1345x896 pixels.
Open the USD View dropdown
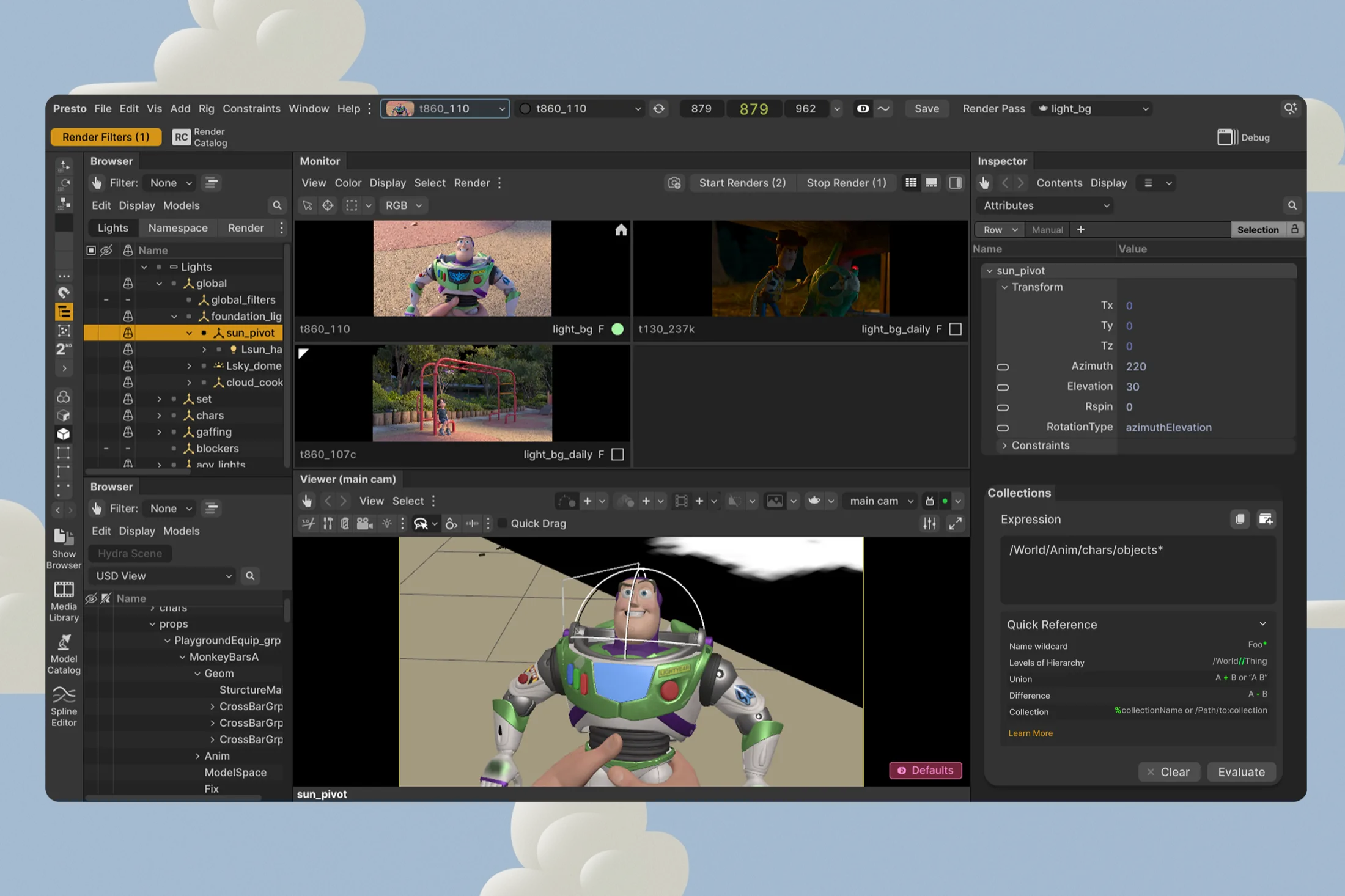click(x=163, y=576)
